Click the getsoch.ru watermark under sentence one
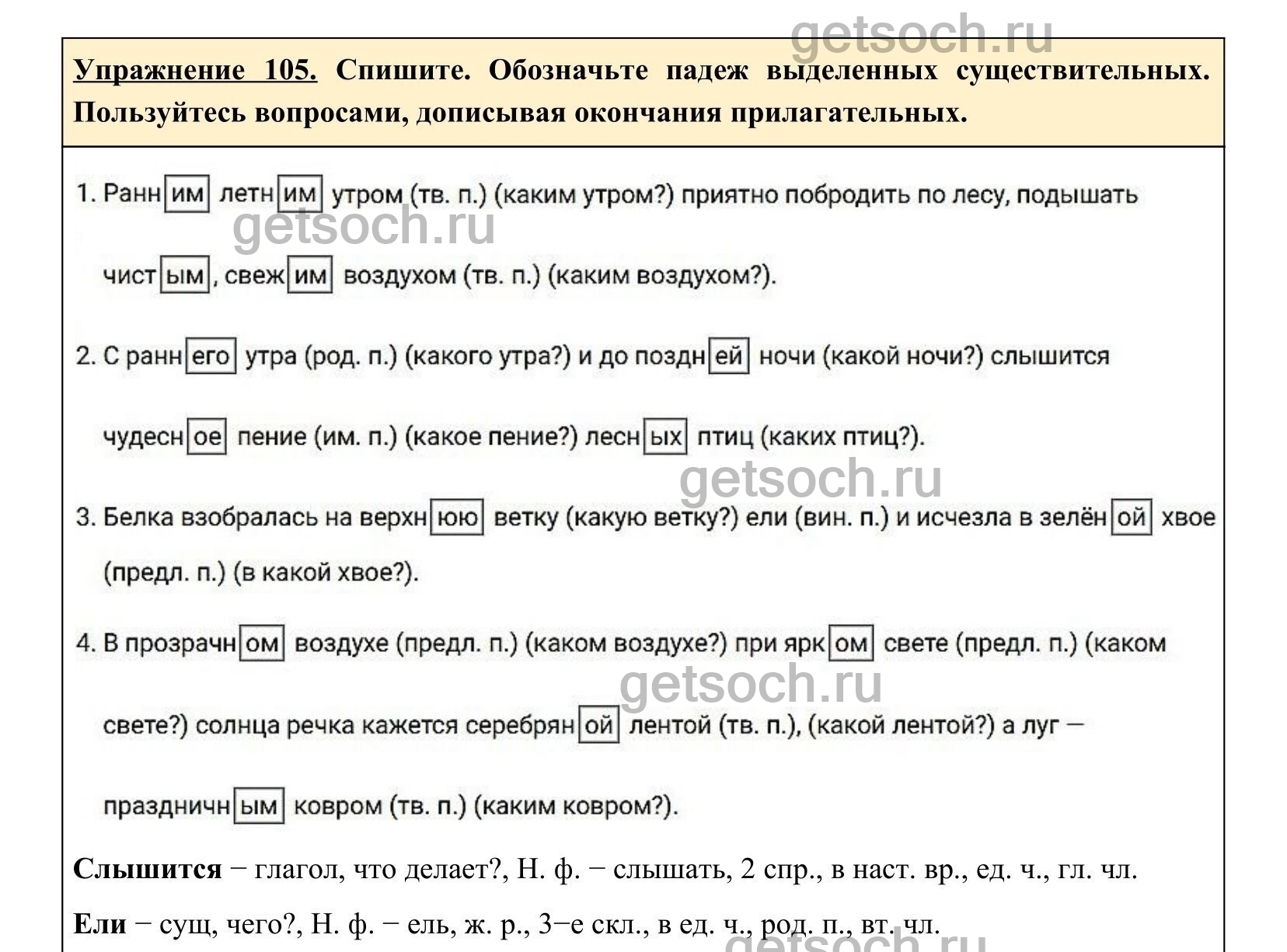This screenshot has height=952, width=1287. click(x=364, y=226)
